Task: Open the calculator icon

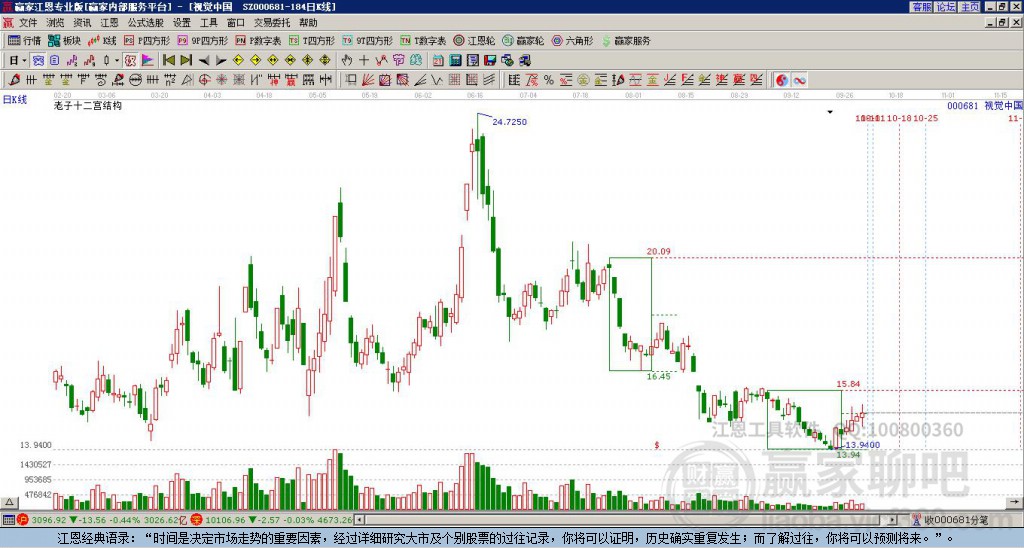Action: (x=455, y=61)
